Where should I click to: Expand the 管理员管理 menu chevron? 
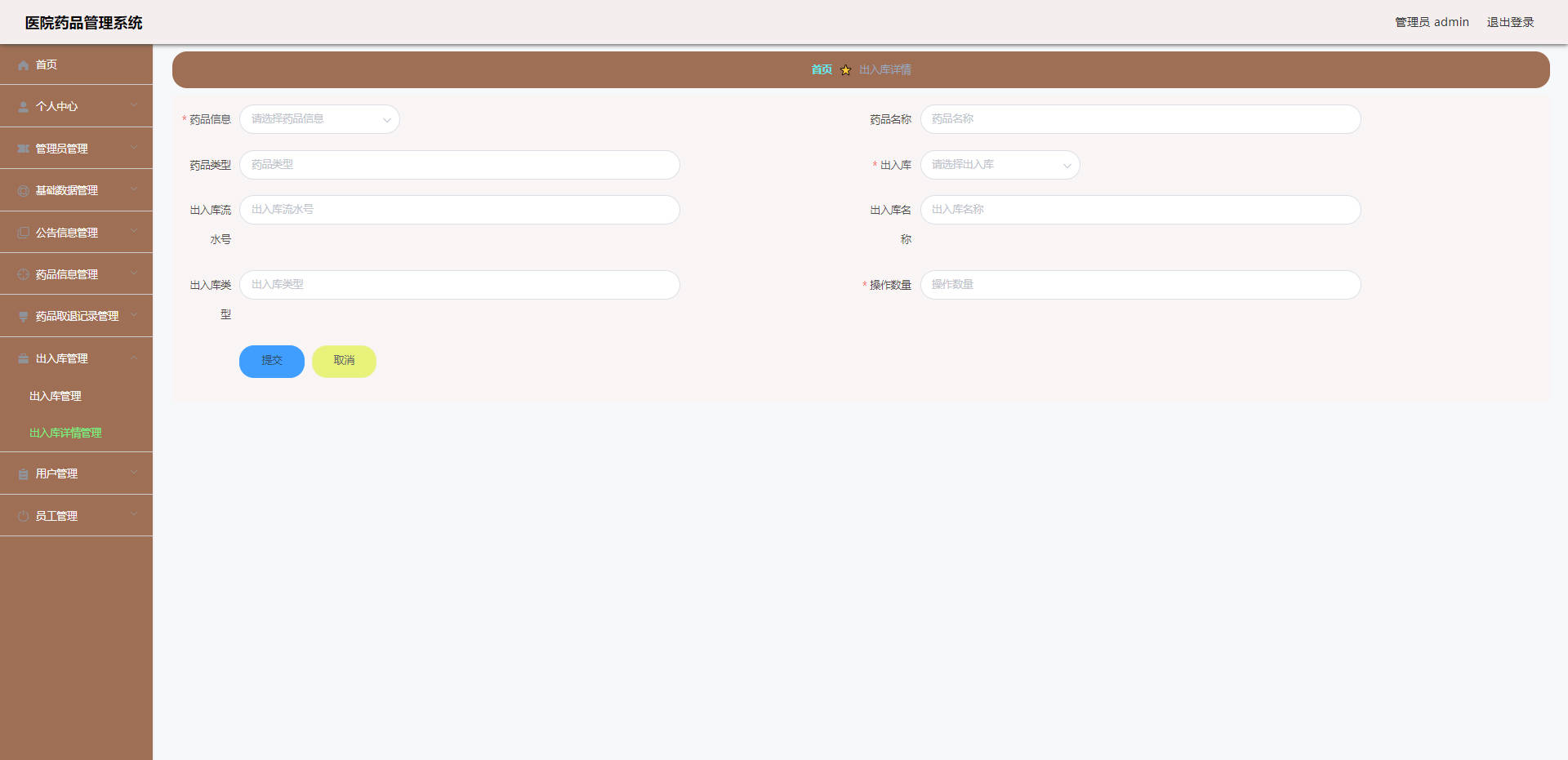point(134,147)
